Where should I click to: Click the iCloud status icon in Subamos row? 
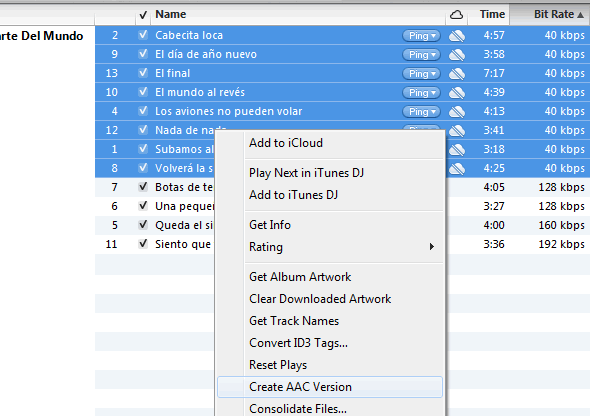tap(457, 150)
